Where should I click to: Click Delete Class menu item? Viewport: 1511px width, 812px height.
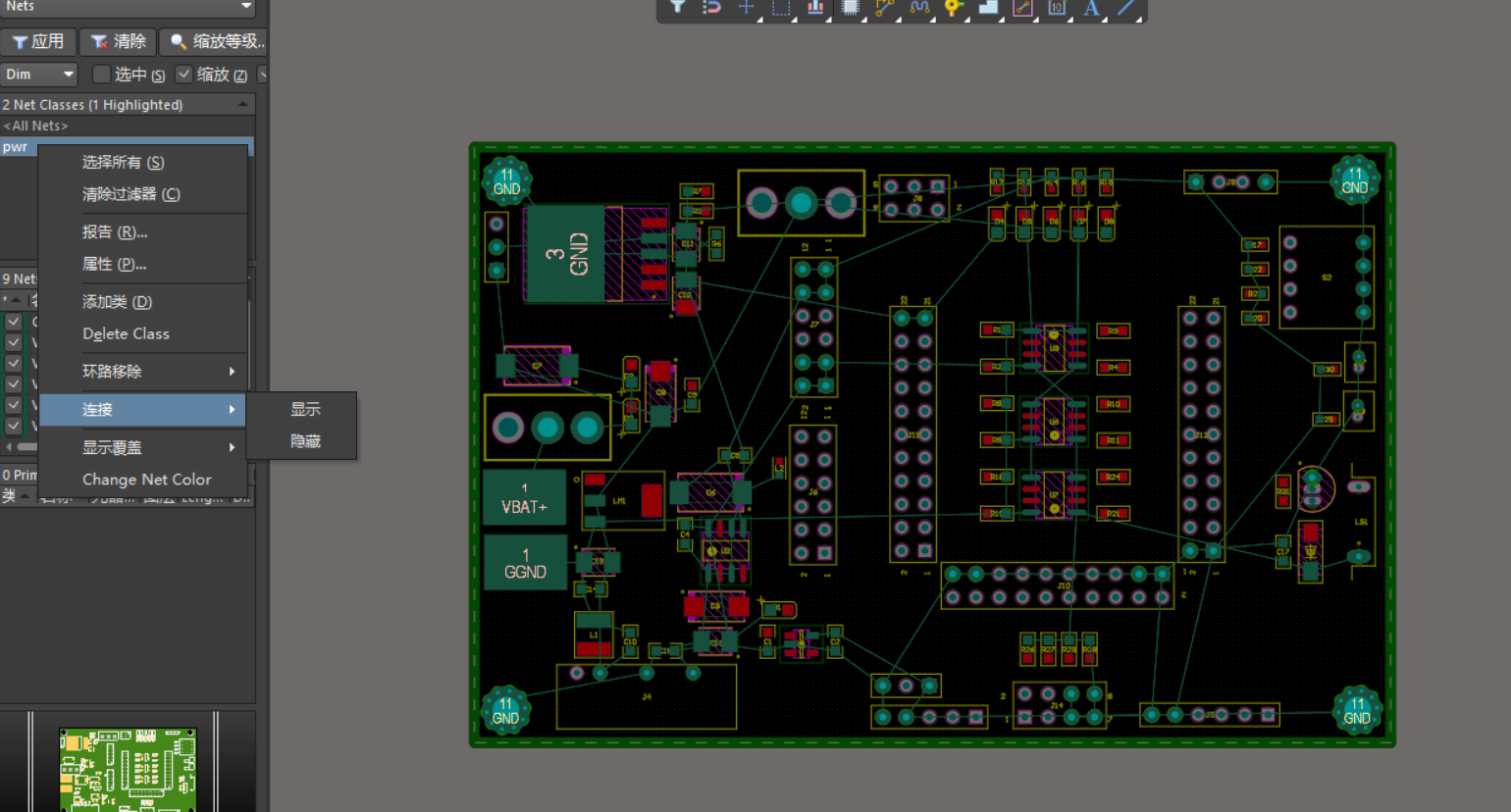tap(142, 333)
